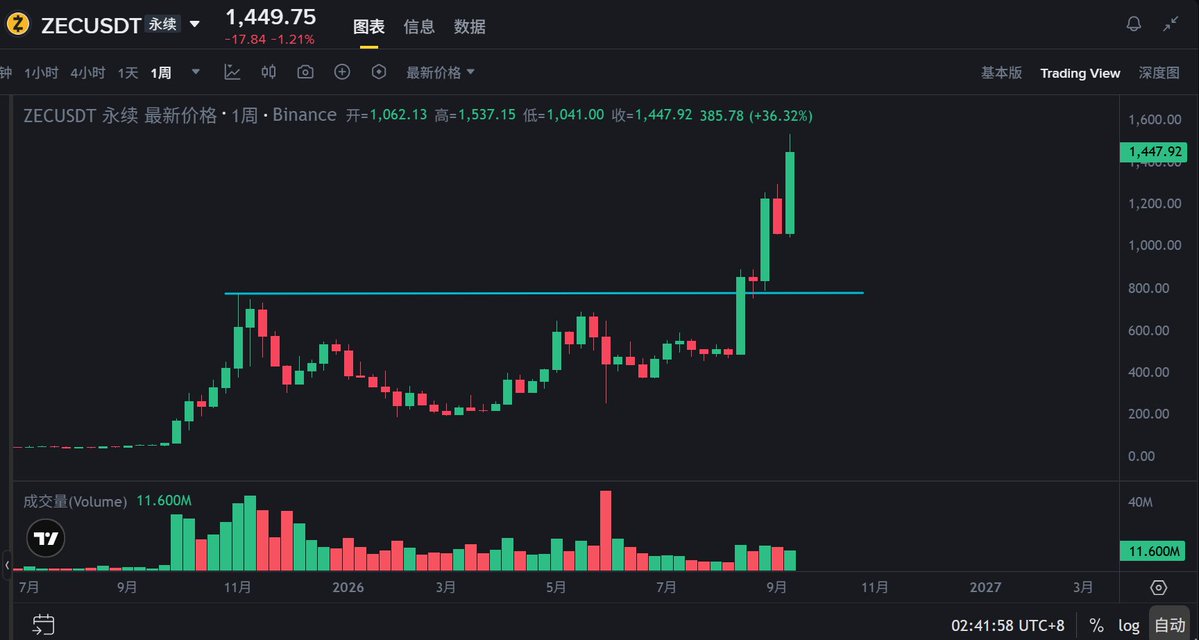Collapse chart using the shrink arrows icon
The width and height of the screenshot is (1199, 640).
1171,24
